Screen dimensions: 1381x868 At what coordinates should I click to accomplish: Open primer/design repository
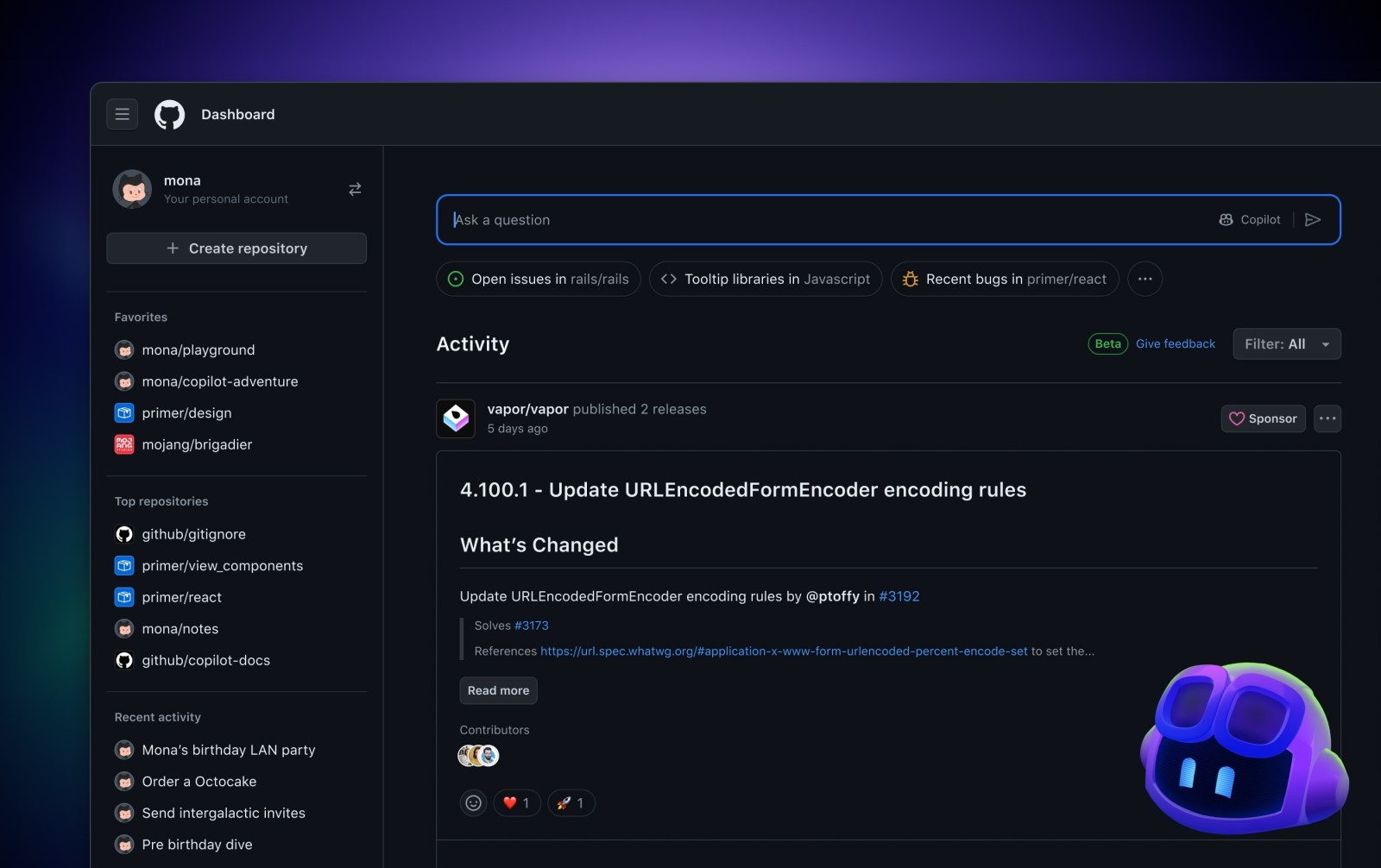tap(186, 413)
